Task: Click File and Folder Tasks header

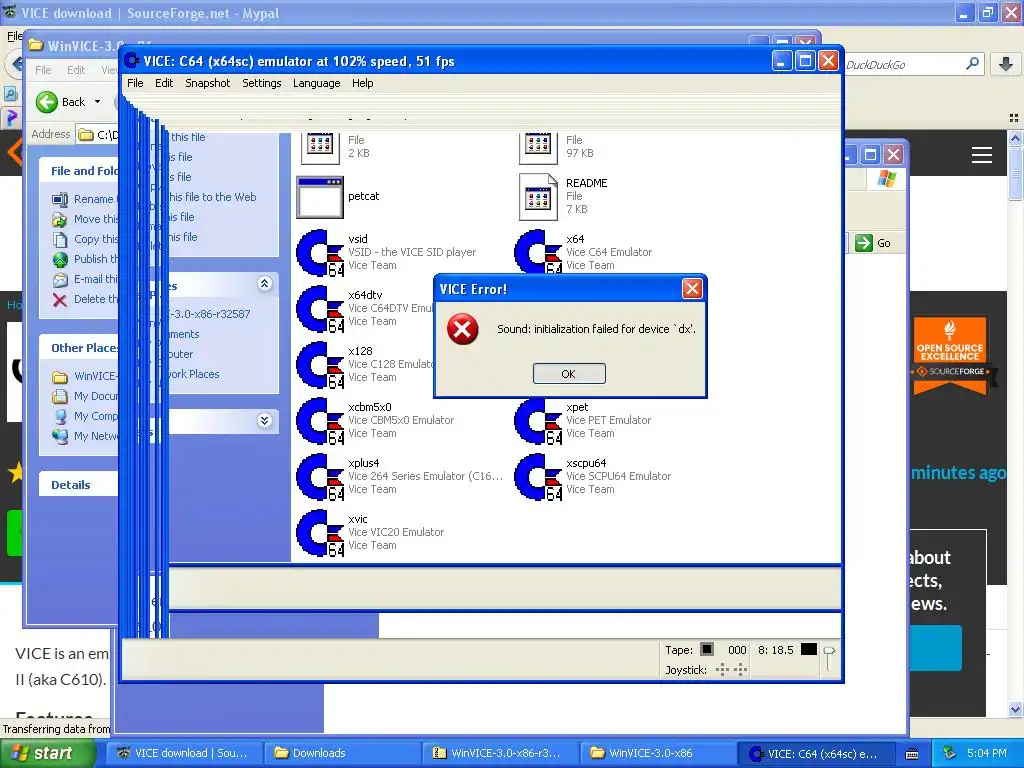Action: click(x=78, y=171)
